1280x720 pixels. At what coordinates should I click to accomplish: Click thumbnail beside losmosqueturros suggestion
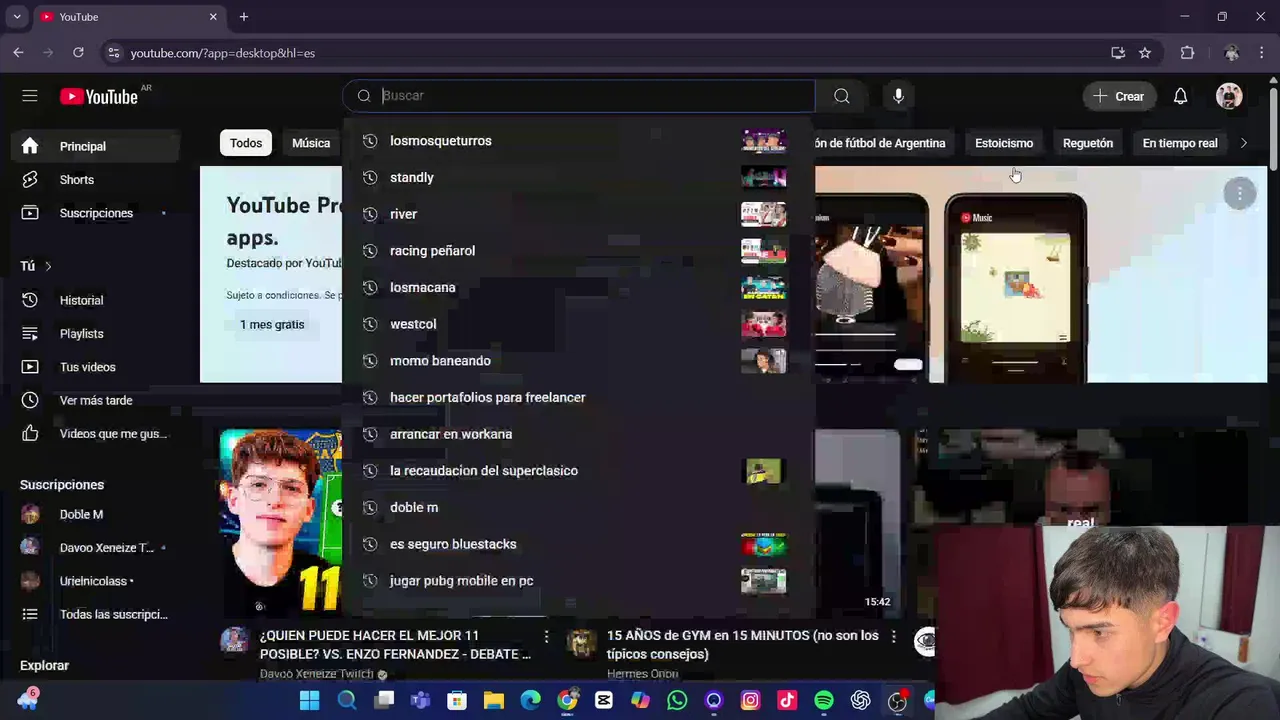[x=764, y=141]
